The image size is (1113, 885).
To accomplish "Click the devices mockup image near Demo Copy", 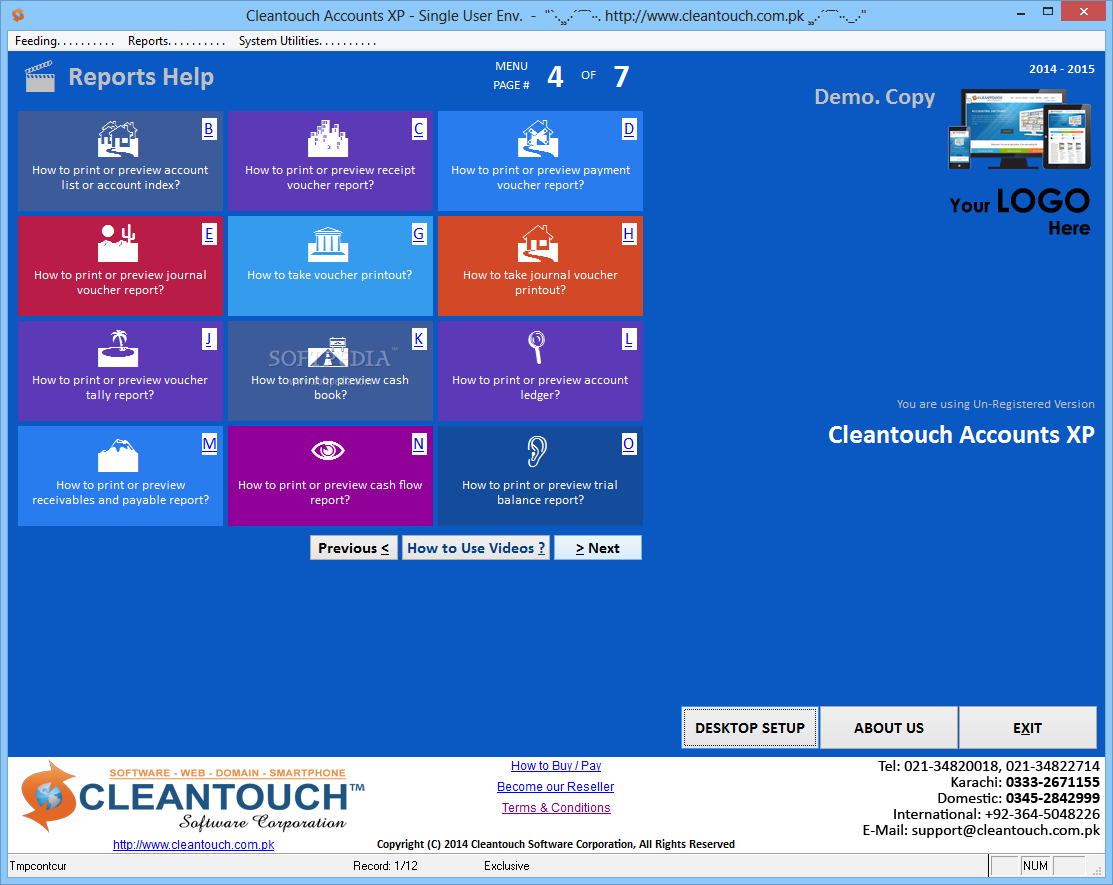I will [x=1019, y=129].
